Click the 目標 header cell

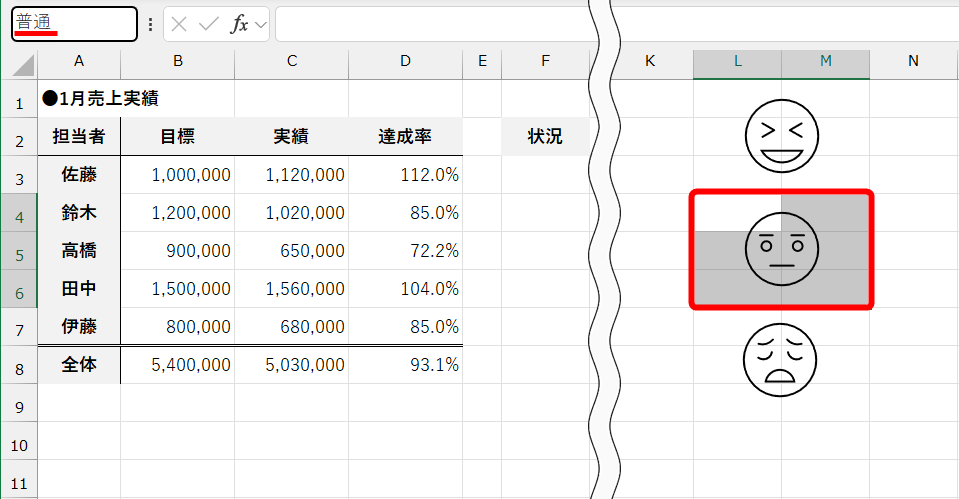coord(177,136)
